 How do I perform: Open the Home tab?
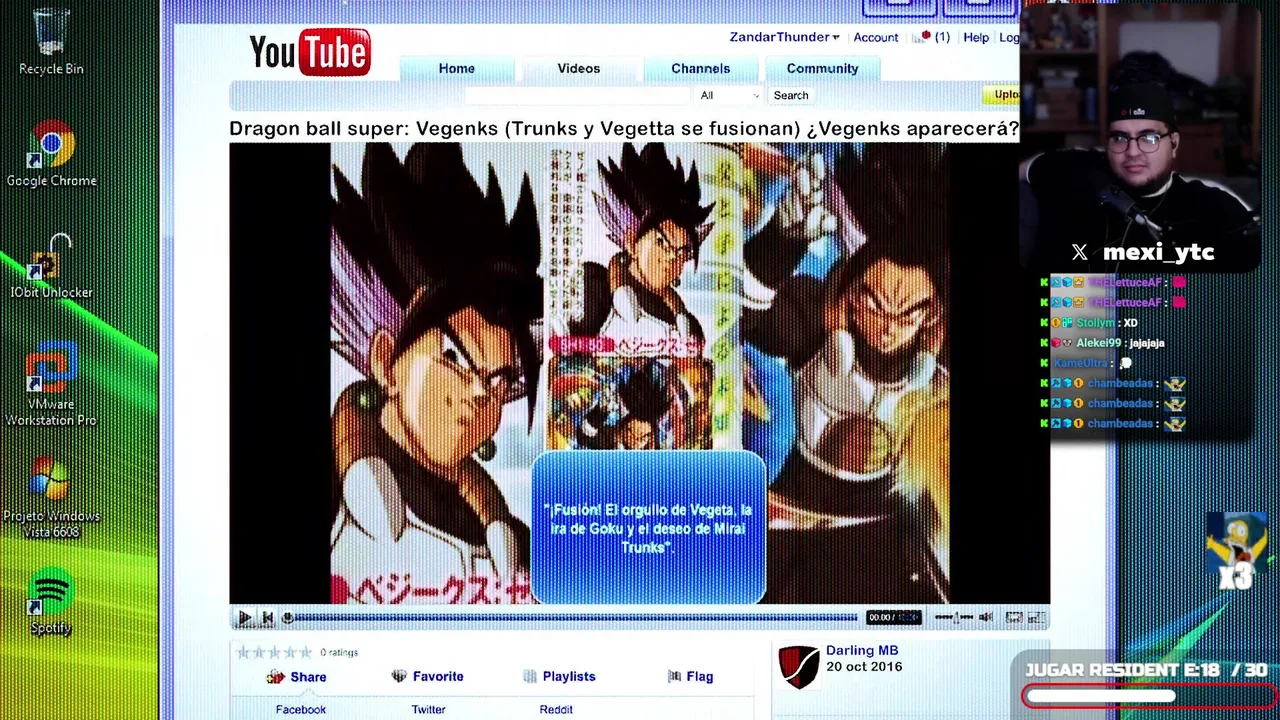point(457,68)
